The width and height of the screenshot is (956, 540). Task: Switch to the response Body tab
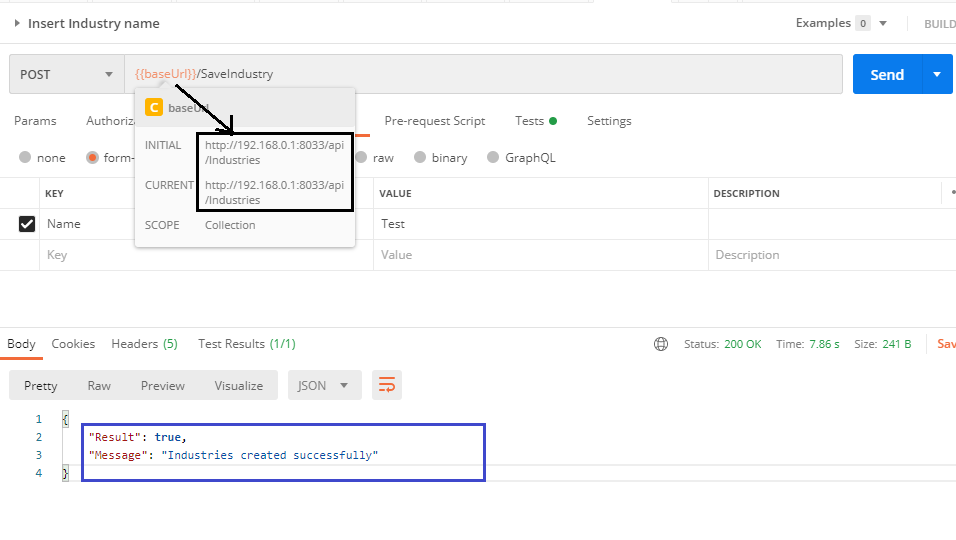click(21, 344)
